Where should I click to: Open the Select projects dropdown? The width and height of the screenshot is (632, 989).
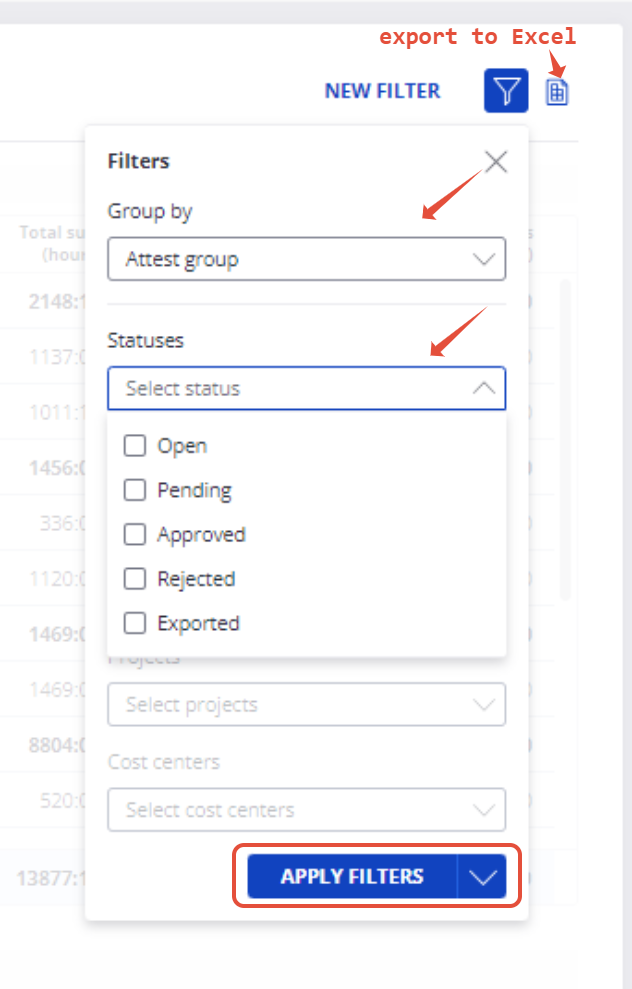pos(306,705)
